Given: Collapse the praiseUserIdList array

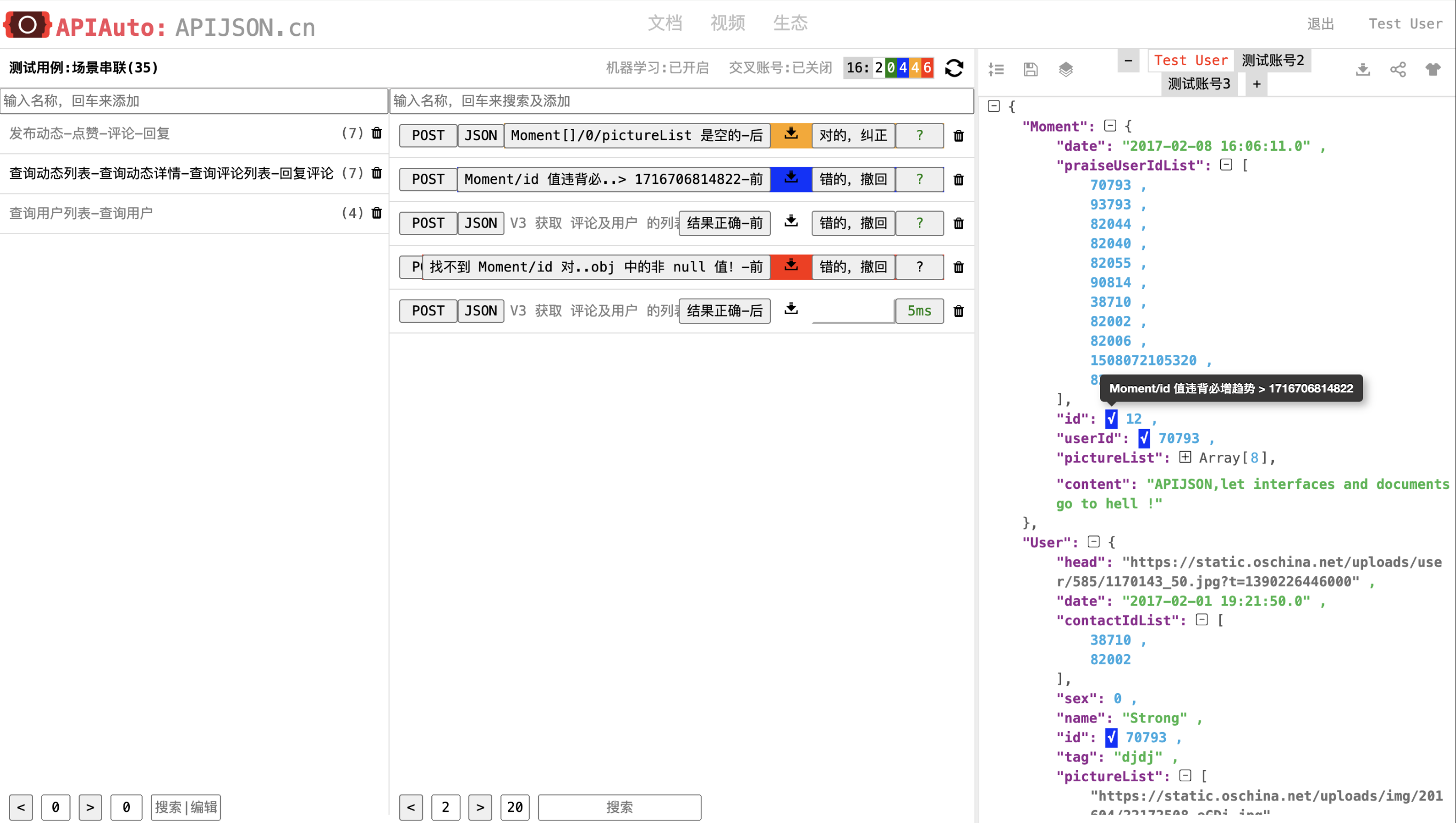Looking at the screenshot, I should [1226, 165].
